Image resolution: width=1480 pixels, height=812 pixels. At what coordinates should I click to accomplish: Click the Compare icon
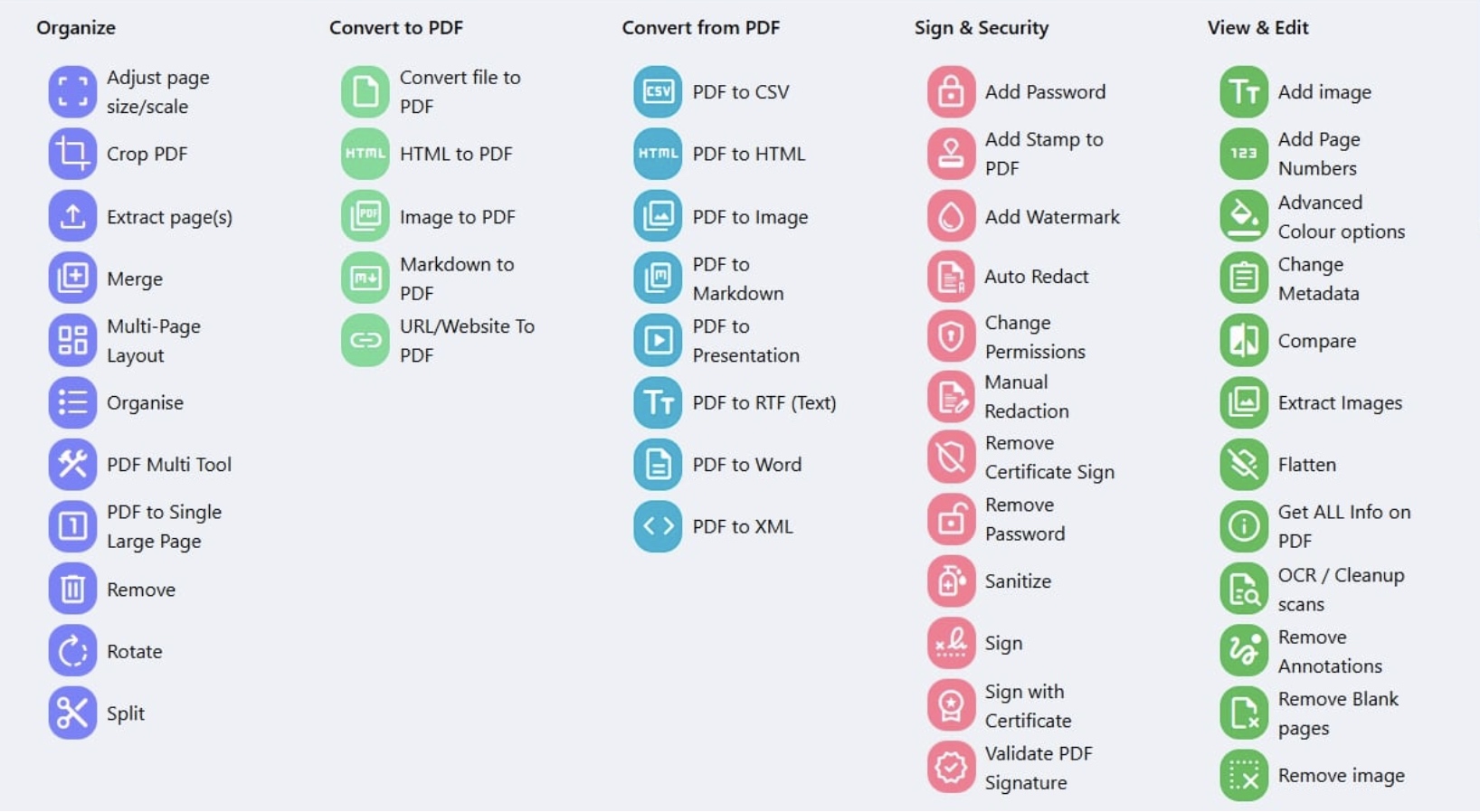[x=1244, y=340]
